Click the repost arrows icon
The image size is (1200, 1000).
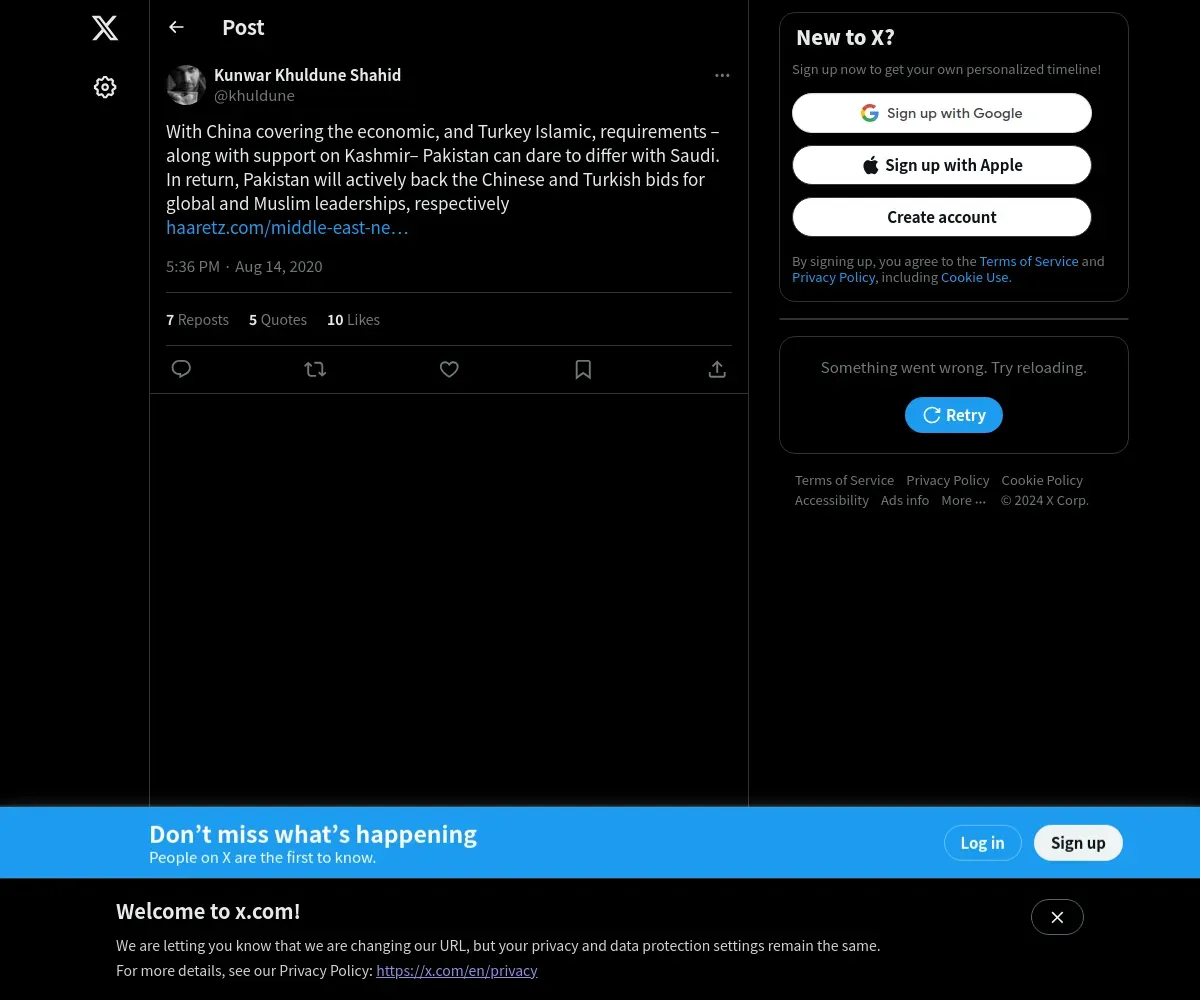315,369
